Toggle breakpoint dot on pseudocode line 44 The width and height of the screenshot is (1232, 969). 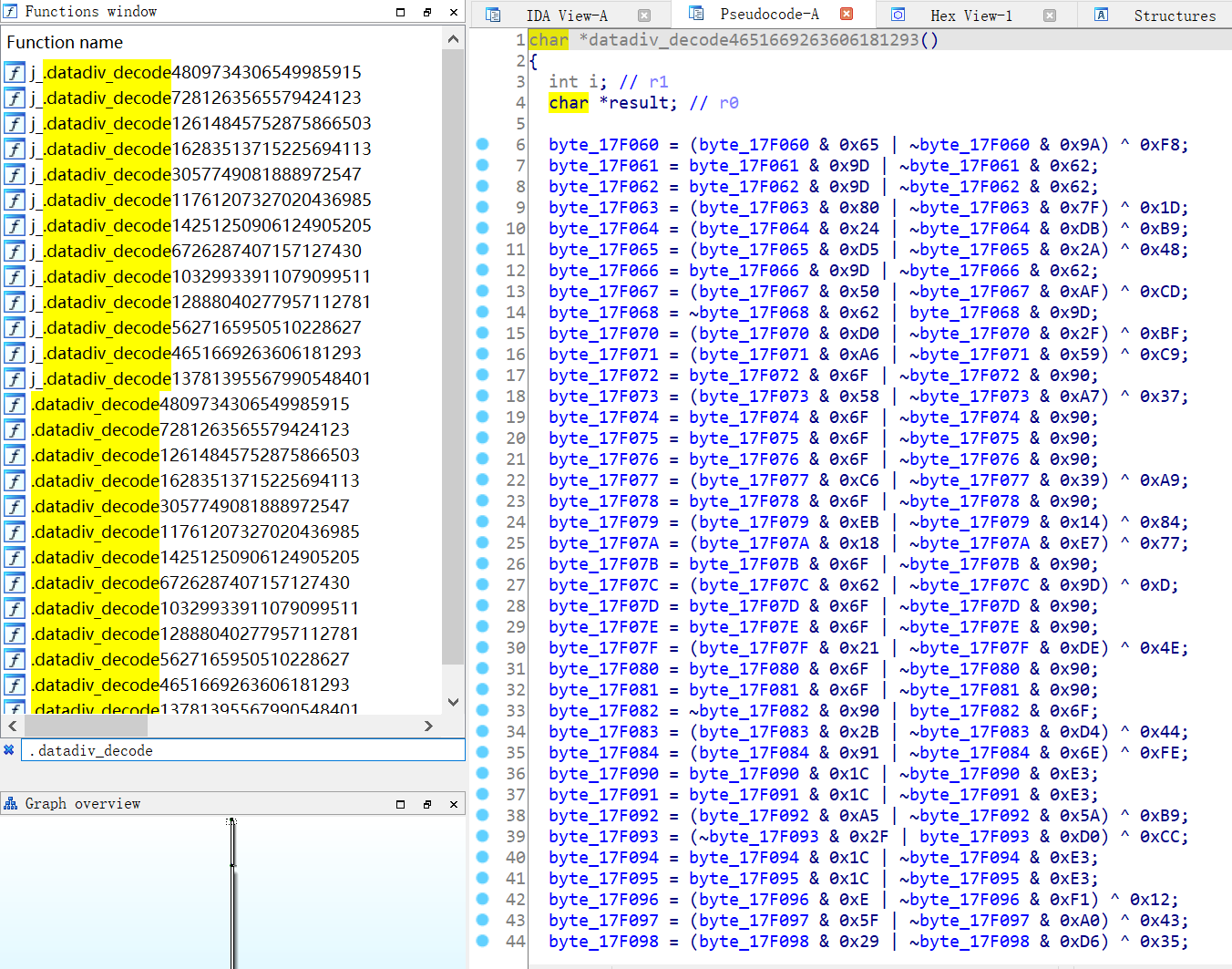coord(483,941)
